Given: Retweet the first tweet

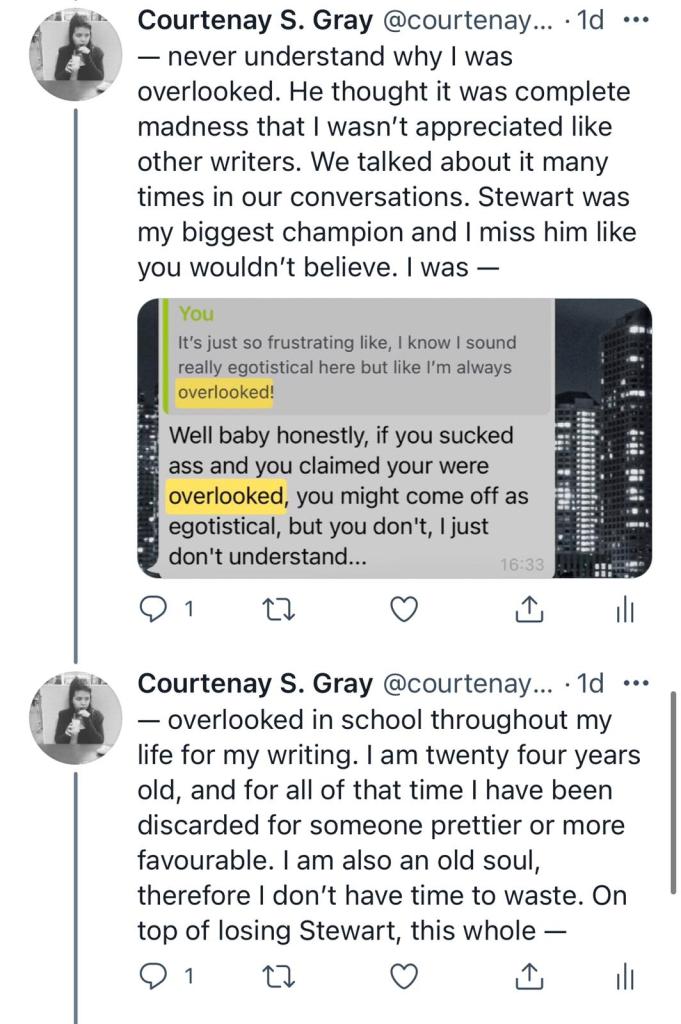Looking at the screenshot, I should 272,608.
